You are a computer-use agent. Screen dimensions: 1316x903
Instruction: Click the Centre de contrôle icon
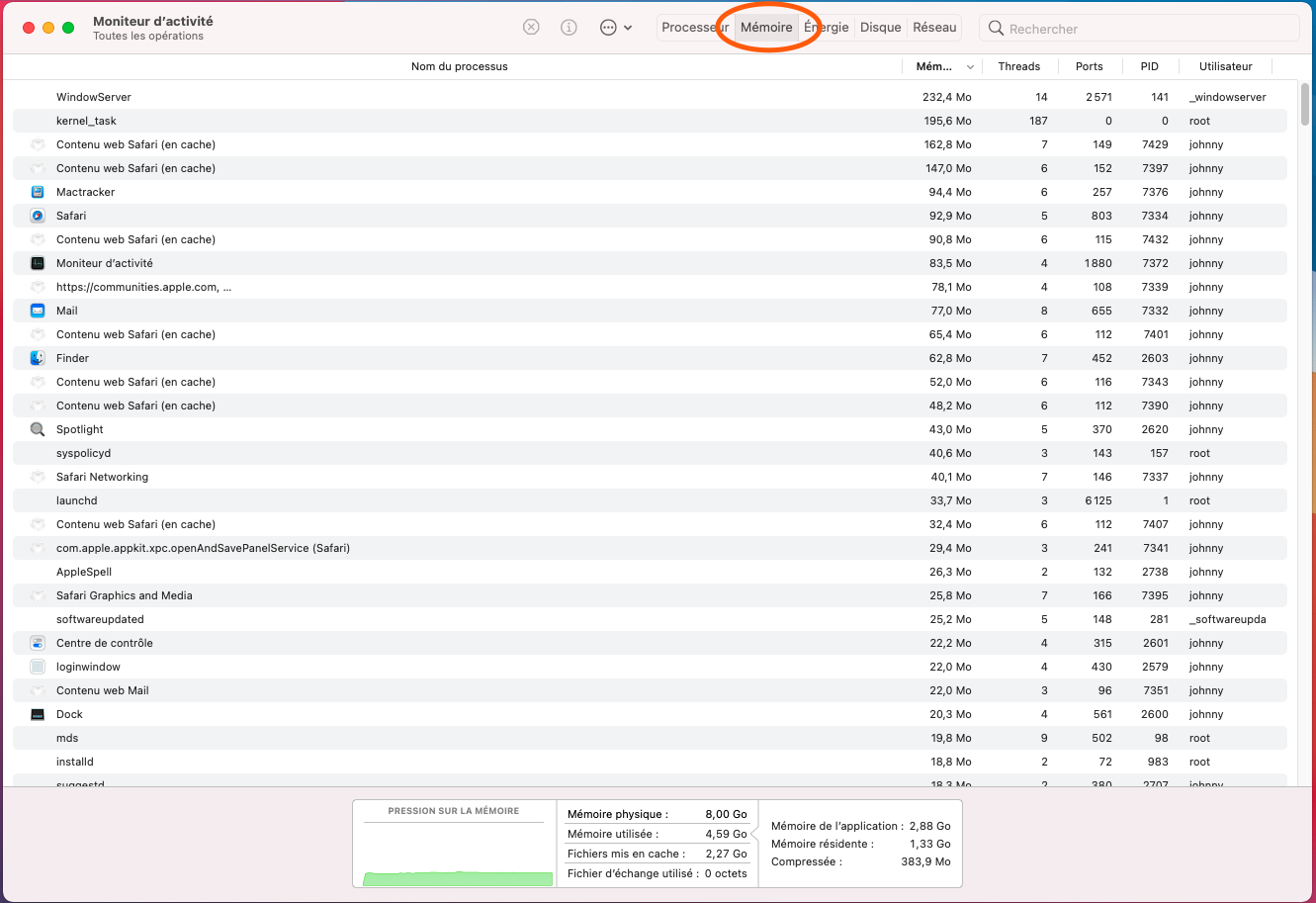(38, 643)
